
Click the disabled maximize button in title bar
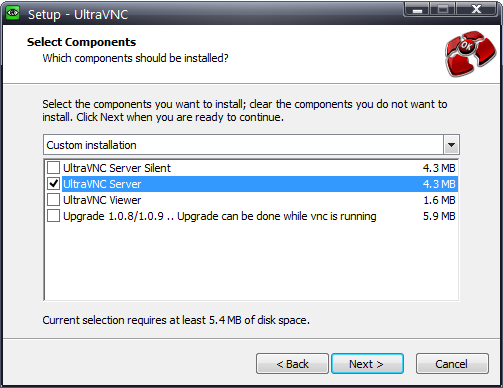point(443,10)
